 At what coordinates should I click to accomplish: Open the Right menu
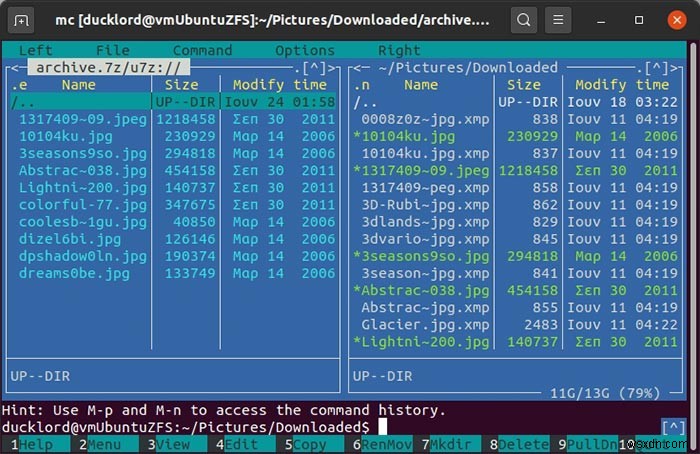click(399, 50)
